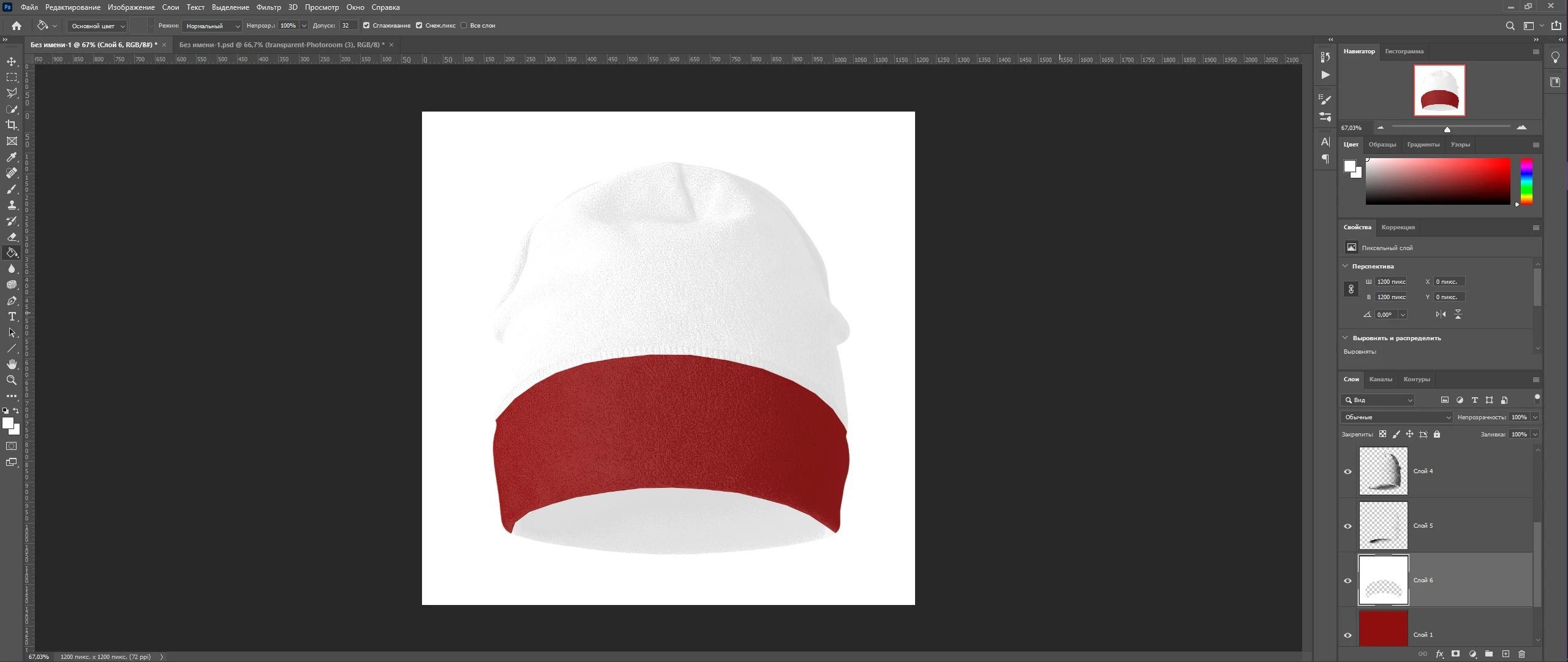Click the create new layer icon
Image resolution: width=1568 pixels, height=662 pixels.
click(1506, 654)
